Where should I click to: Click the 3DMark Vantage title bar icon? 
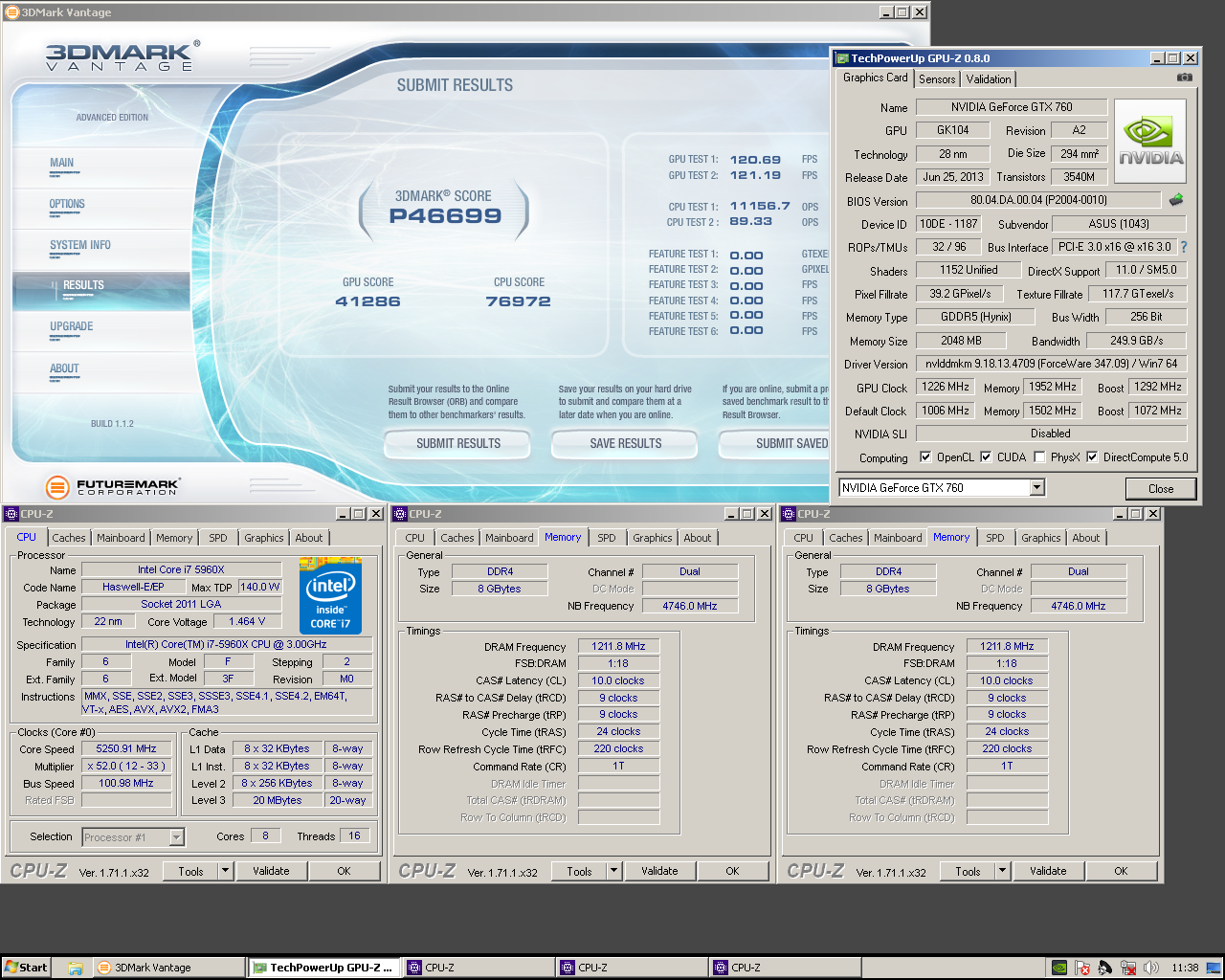tap(11, 12)
